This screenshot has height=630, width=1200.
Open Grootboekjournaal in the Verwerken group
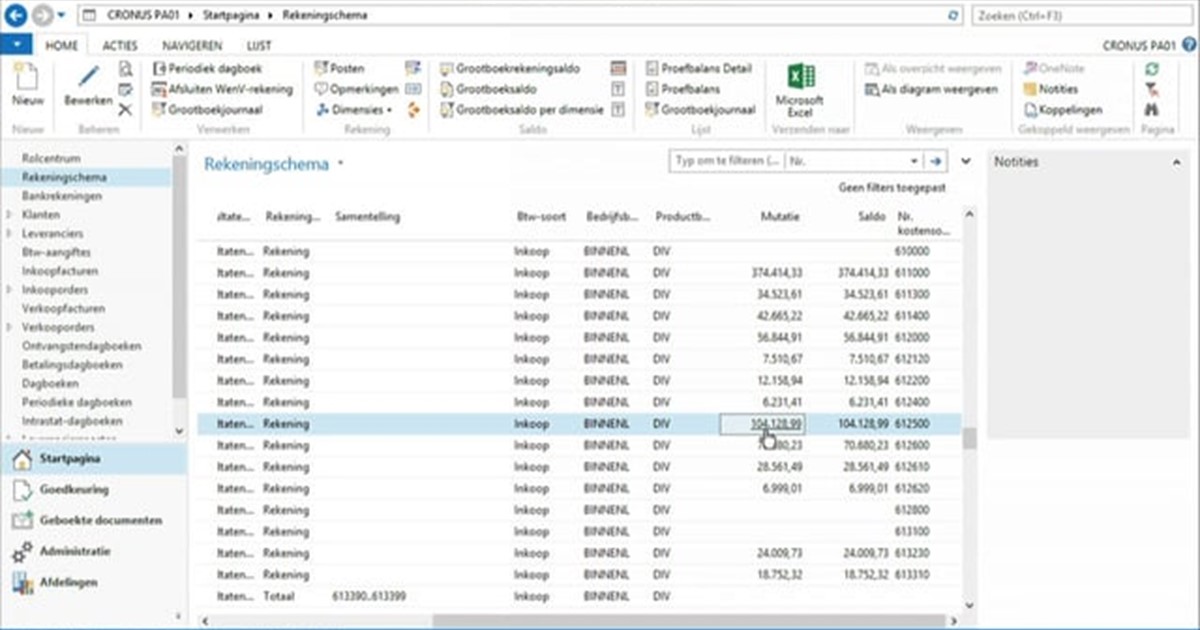point(209,110)
